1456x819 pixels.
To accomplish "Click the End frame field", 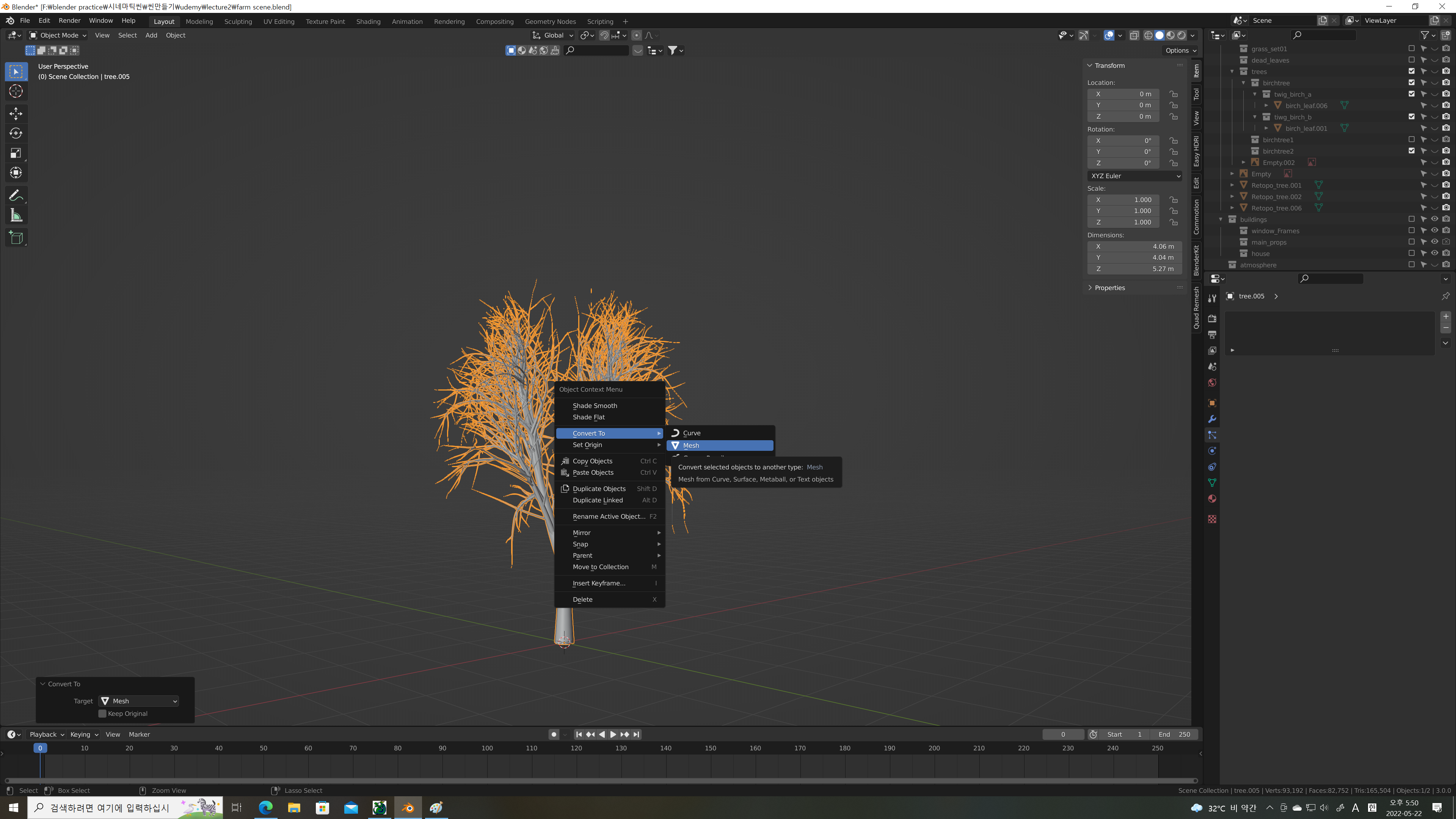I will coord(1174,734).
